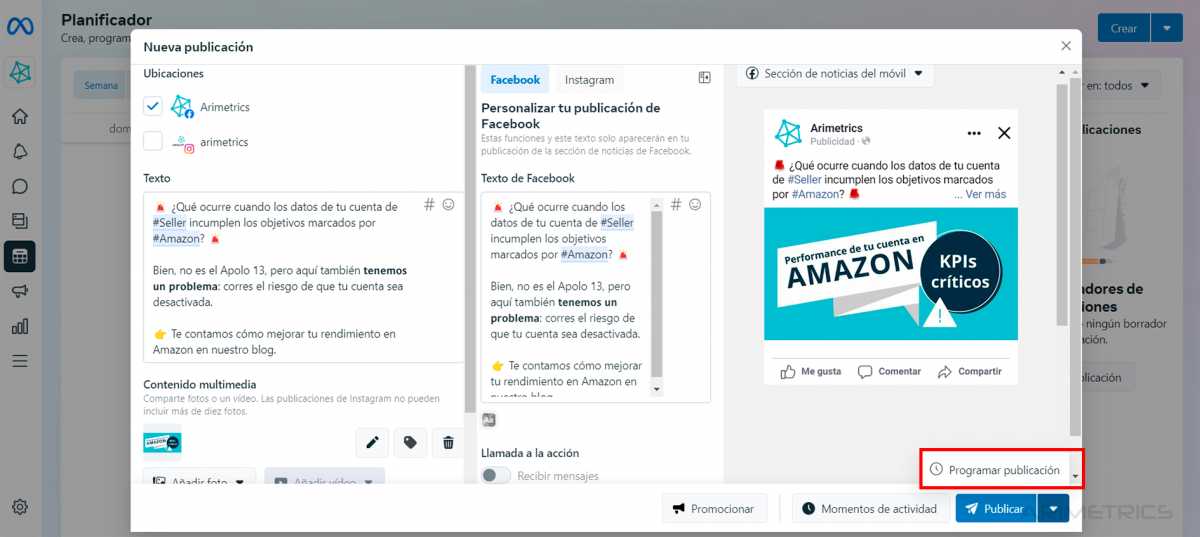The width and height of the screenshot is (1200, 537).
Task: Click the uploaded Amazon image thumbnail
Action: (162, 441)
